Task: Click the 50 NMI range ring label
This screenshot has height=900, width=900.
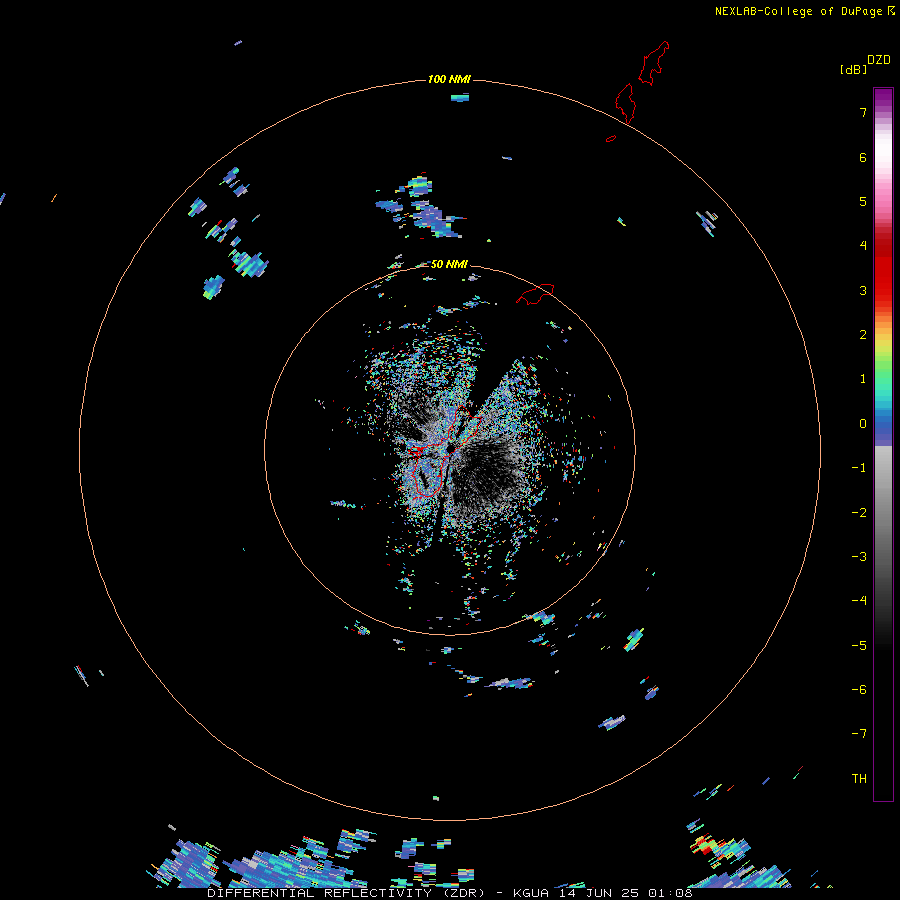Action: tap(449, 264)
